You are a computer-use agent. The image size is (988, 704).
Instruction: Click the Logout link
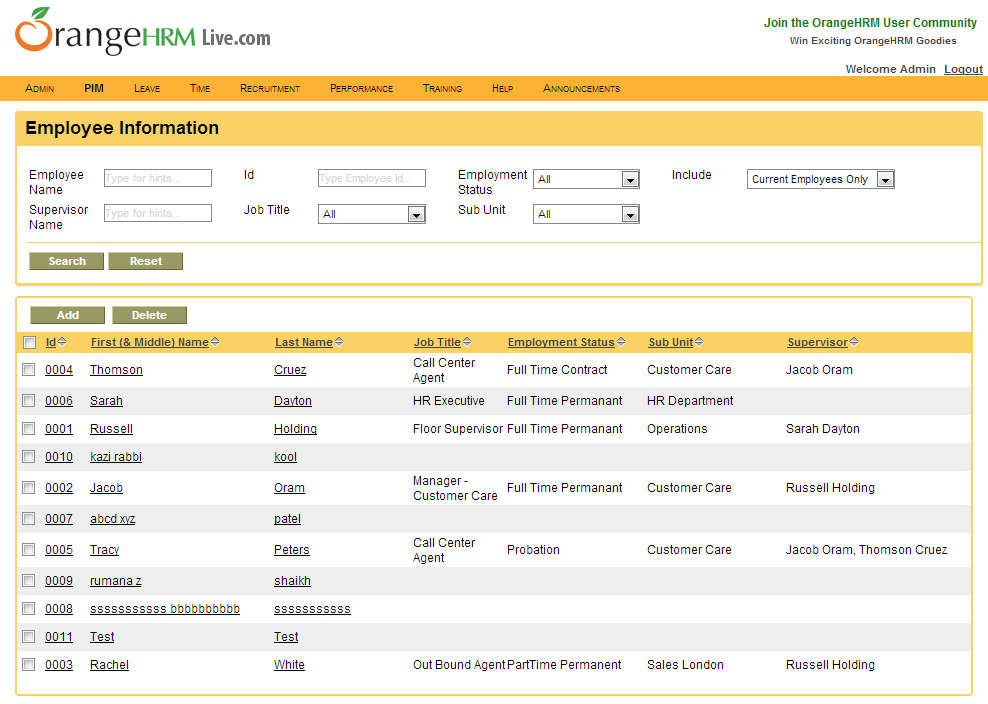pos(963,69)
